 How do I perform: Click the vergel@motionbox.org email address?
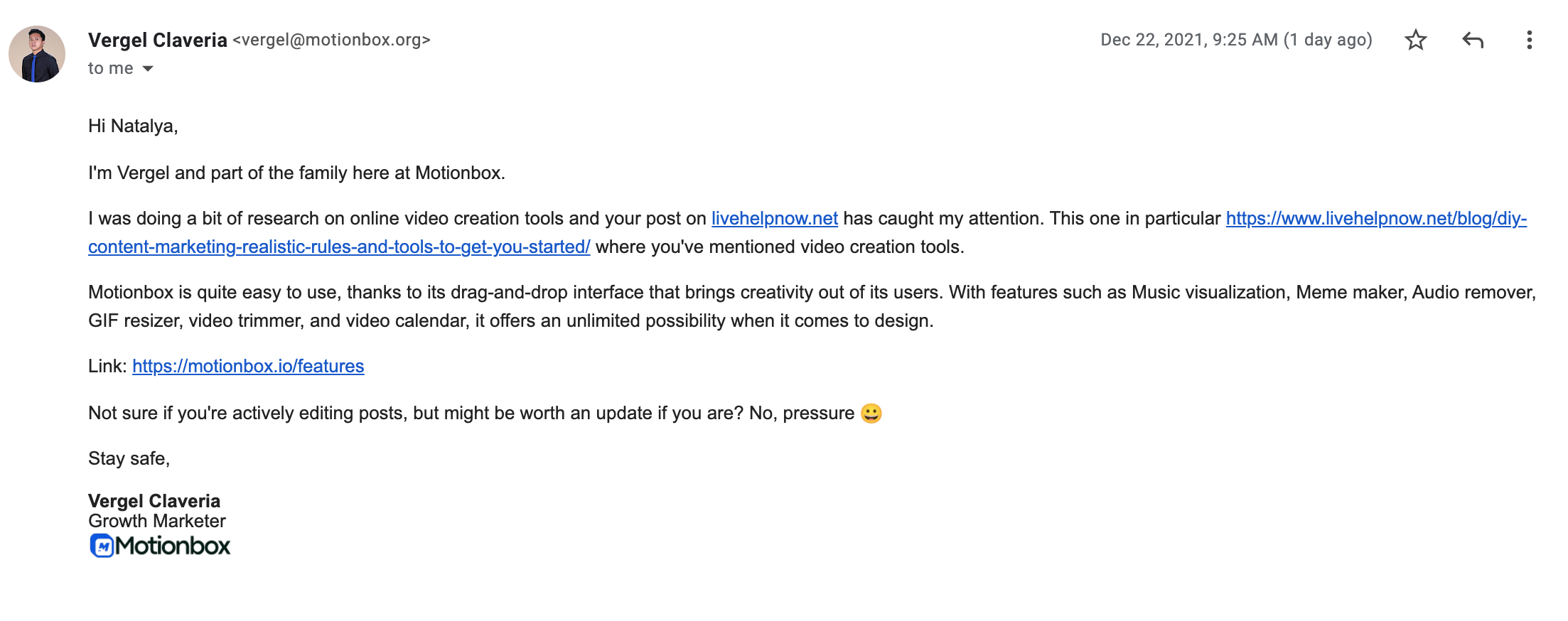[332, 40]
